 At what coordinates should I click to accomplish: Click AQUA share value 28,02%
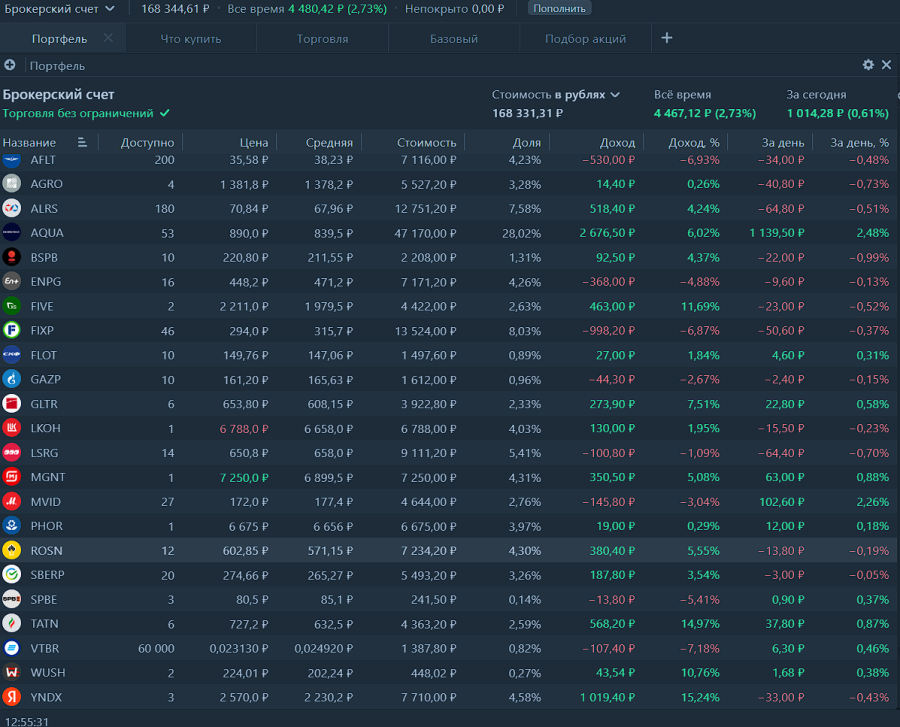pos(522,234)
